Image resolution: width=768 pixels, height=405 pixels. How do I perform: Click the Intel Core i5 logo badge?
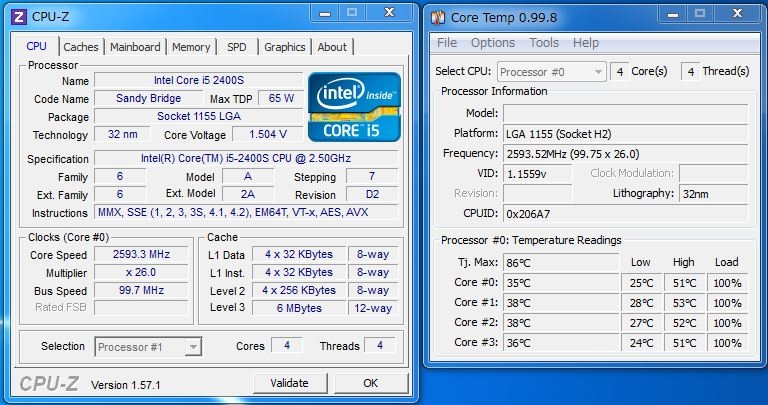click(x=355, y=107)
